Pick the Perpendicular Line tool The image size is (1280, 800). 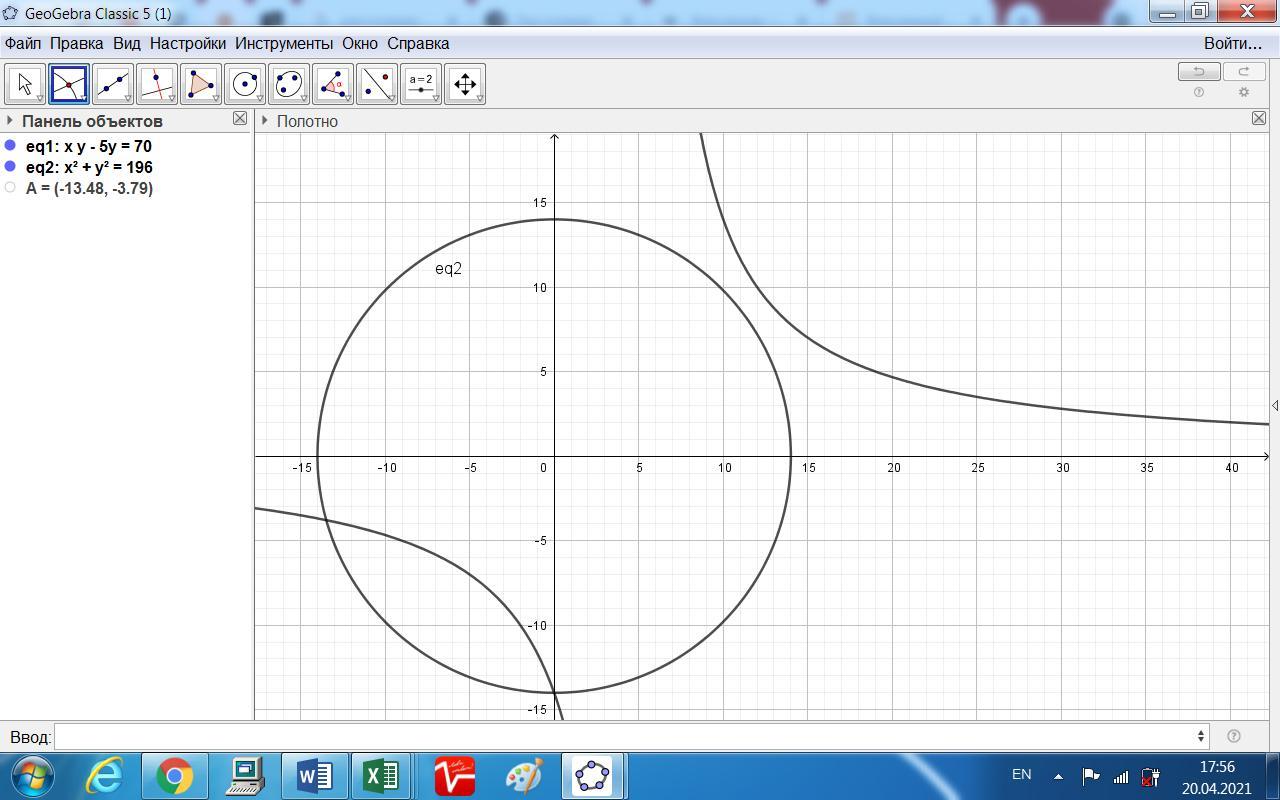coord(157,85)
